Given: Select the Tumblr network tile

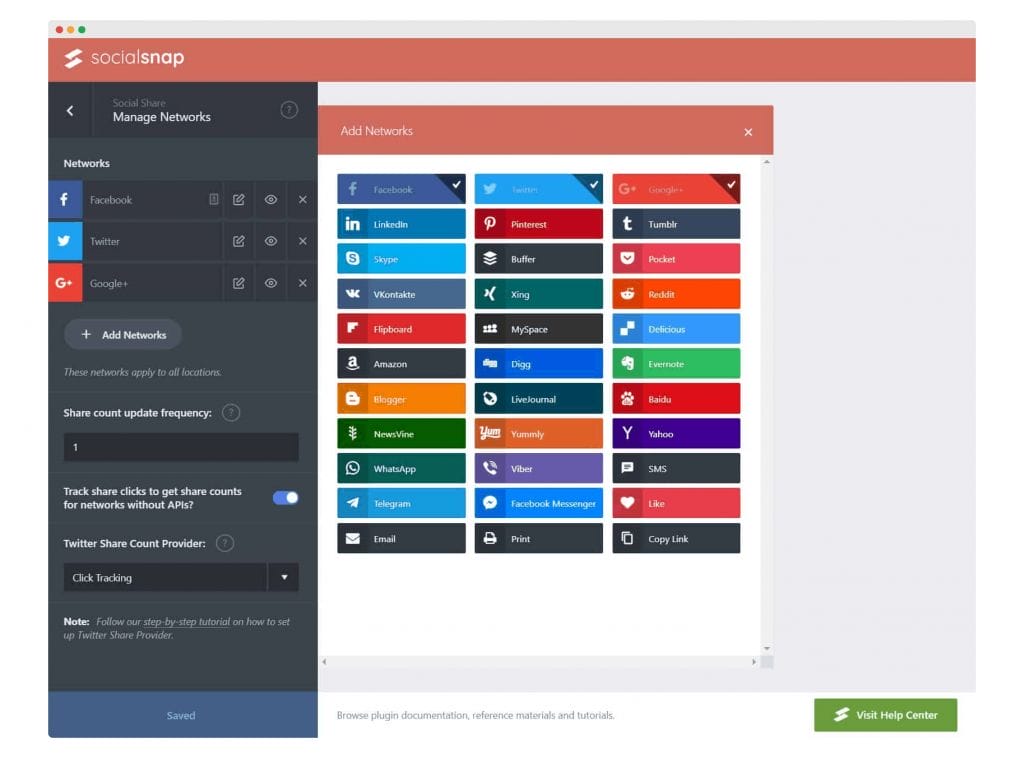Looking at the screenshot, I should pos(676,224).
